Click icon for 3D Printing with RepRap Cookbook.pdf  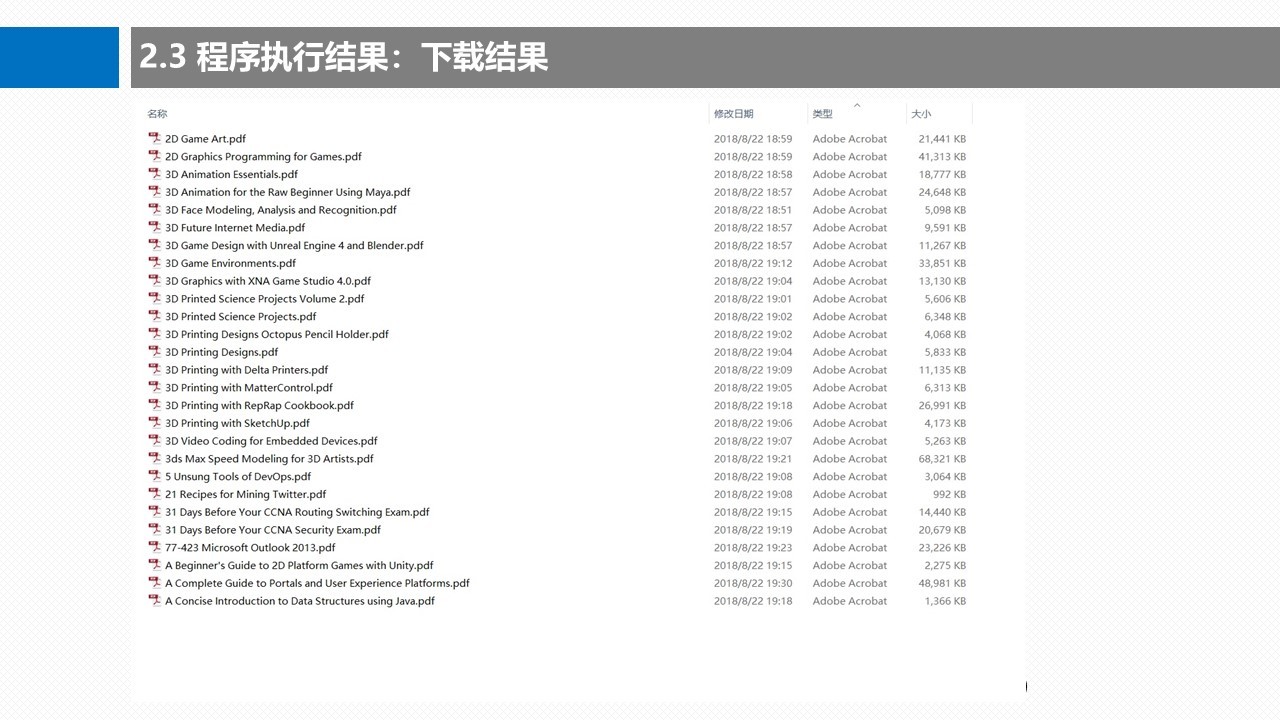tap(155, 405)
